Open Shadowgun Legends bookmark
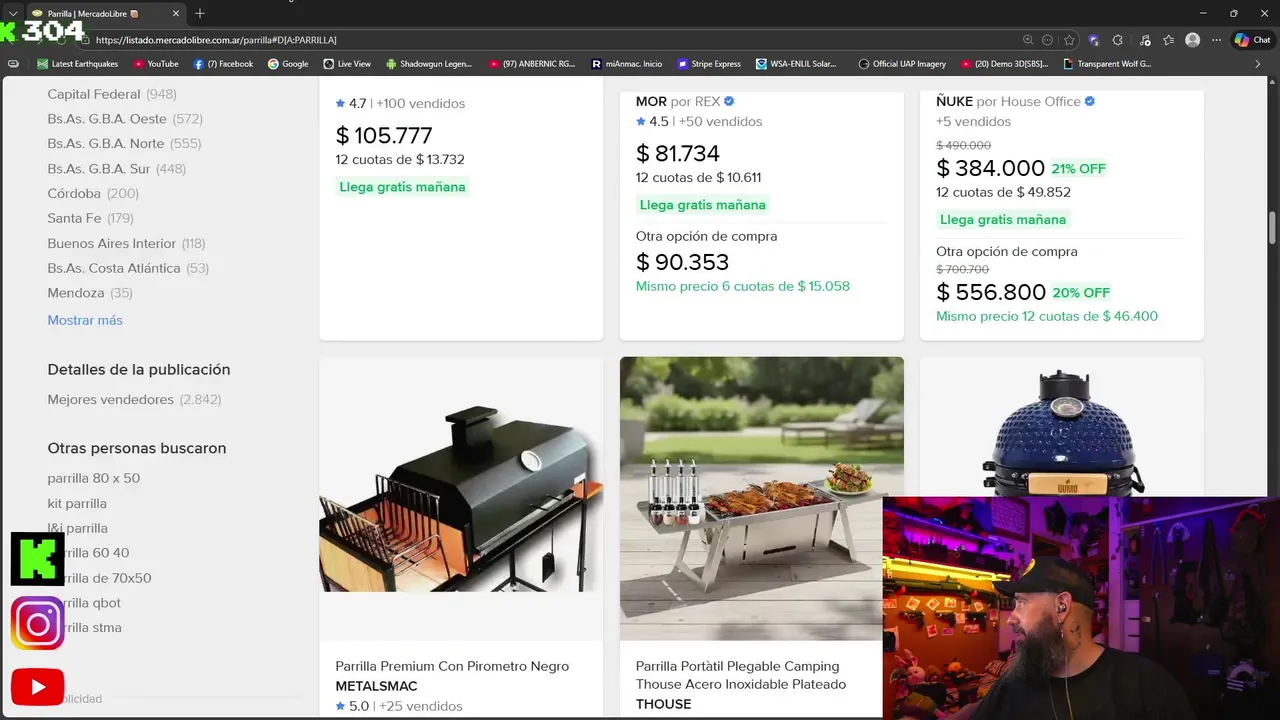 (428, 64)
